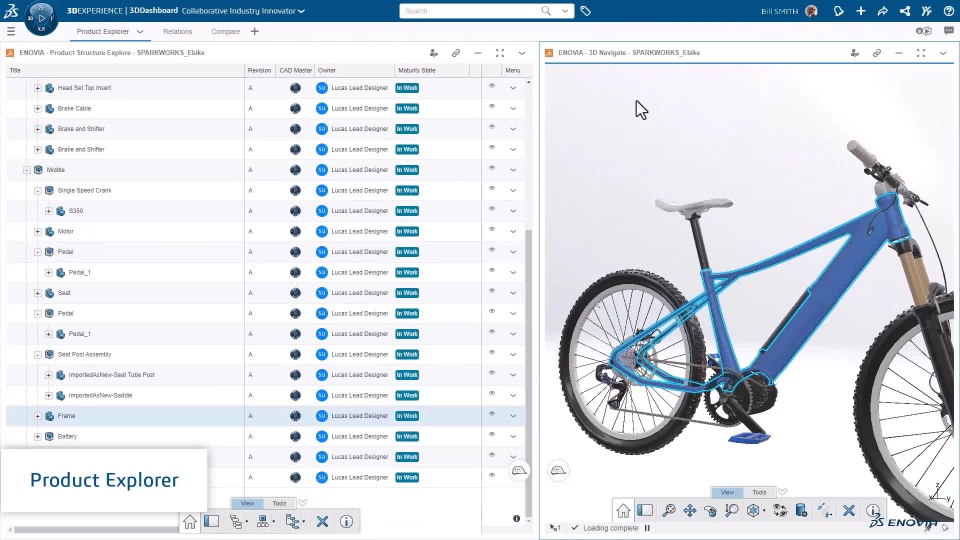
Task: Select the Product Explorer tab
Action: [102, 31]
